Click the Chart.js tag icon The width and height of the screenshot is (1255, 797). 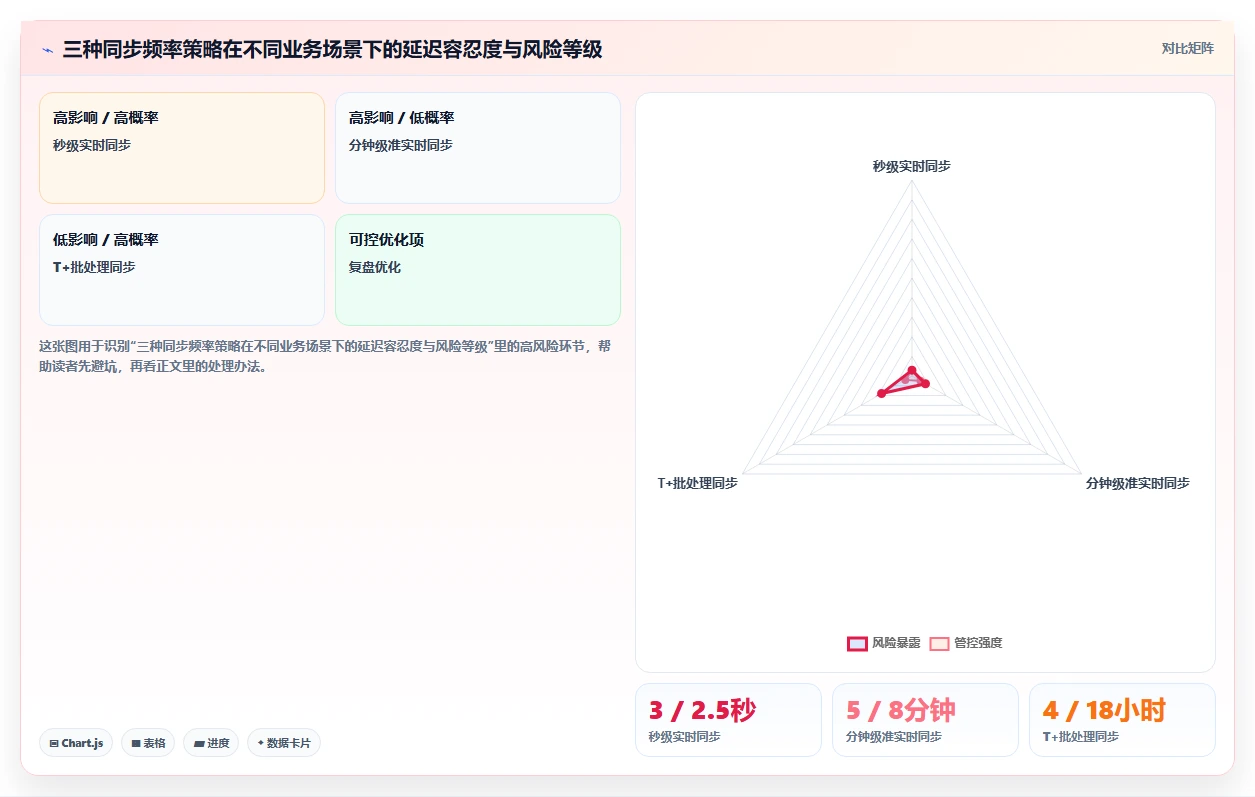[x=53, y=743]
